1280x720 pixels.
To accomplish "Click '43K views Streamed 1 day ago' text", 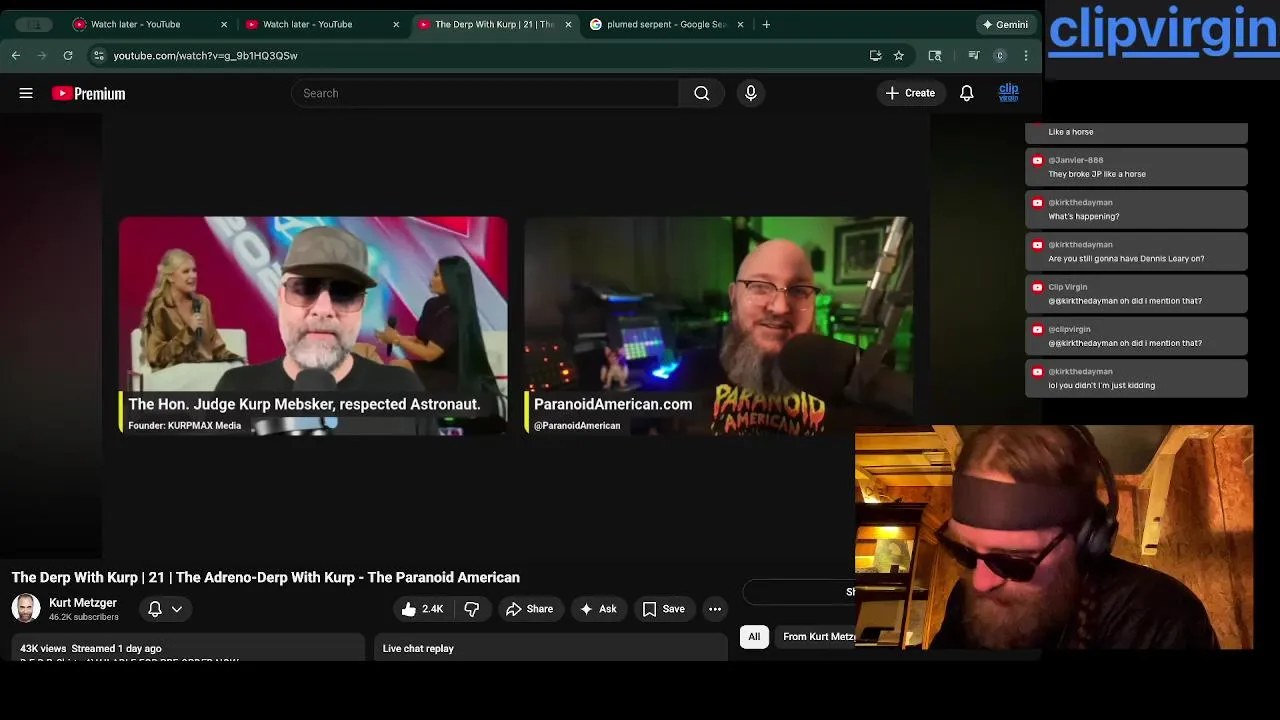I will (x=91, y=649).
